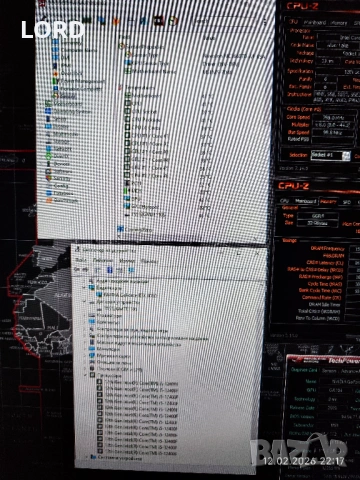Open the Display node icon in AIDA64
This screenshot has width=360, height=480.
[x=48, y=126]
